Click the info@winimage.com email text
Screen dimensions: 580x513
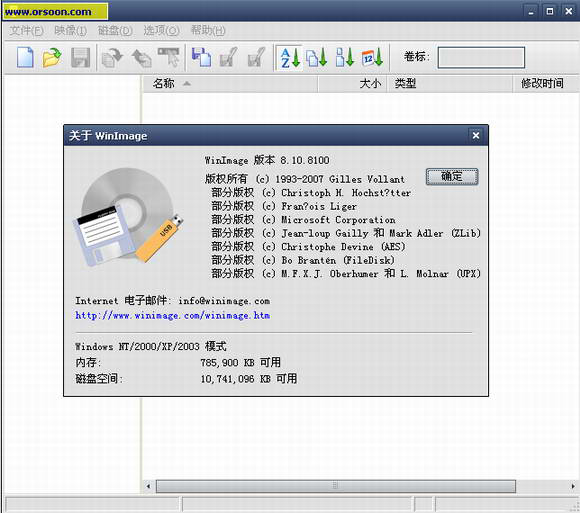click(224, 301)
